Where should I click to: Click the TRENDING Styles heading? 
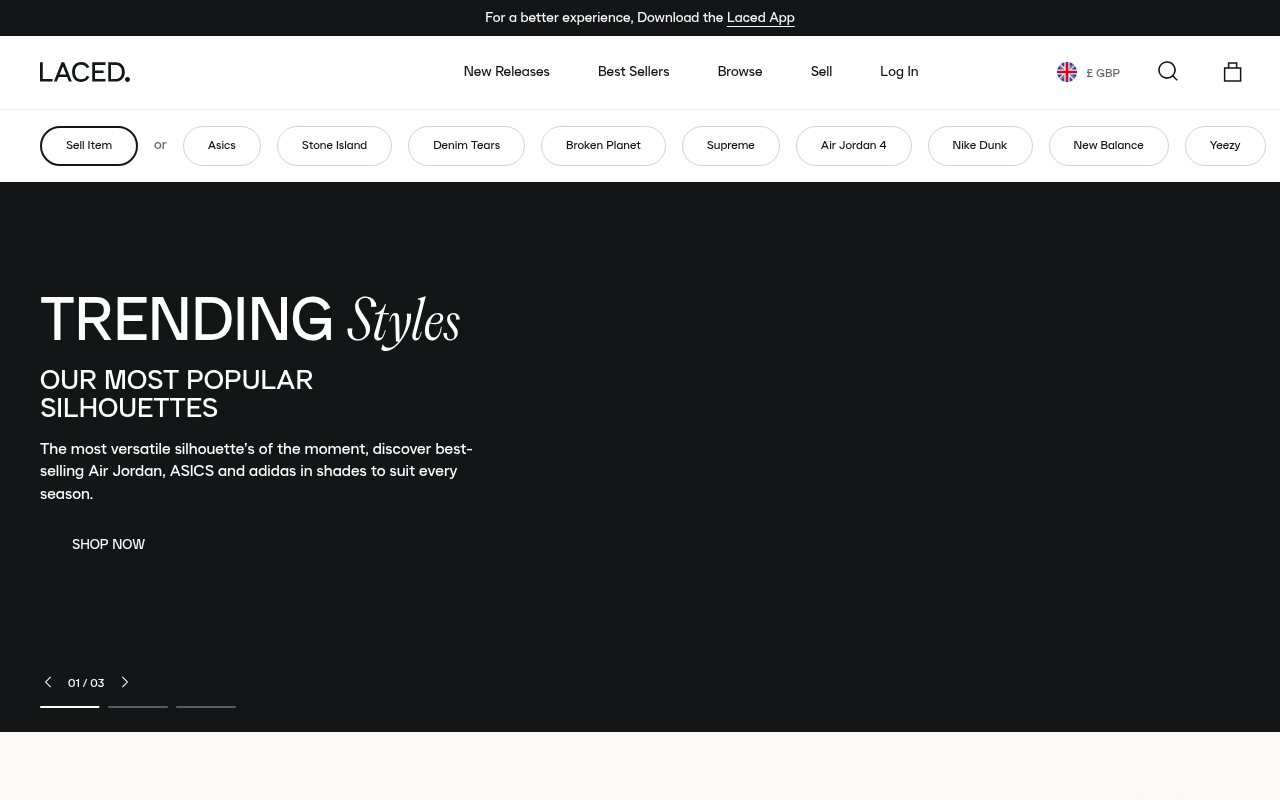click(250, 320)
